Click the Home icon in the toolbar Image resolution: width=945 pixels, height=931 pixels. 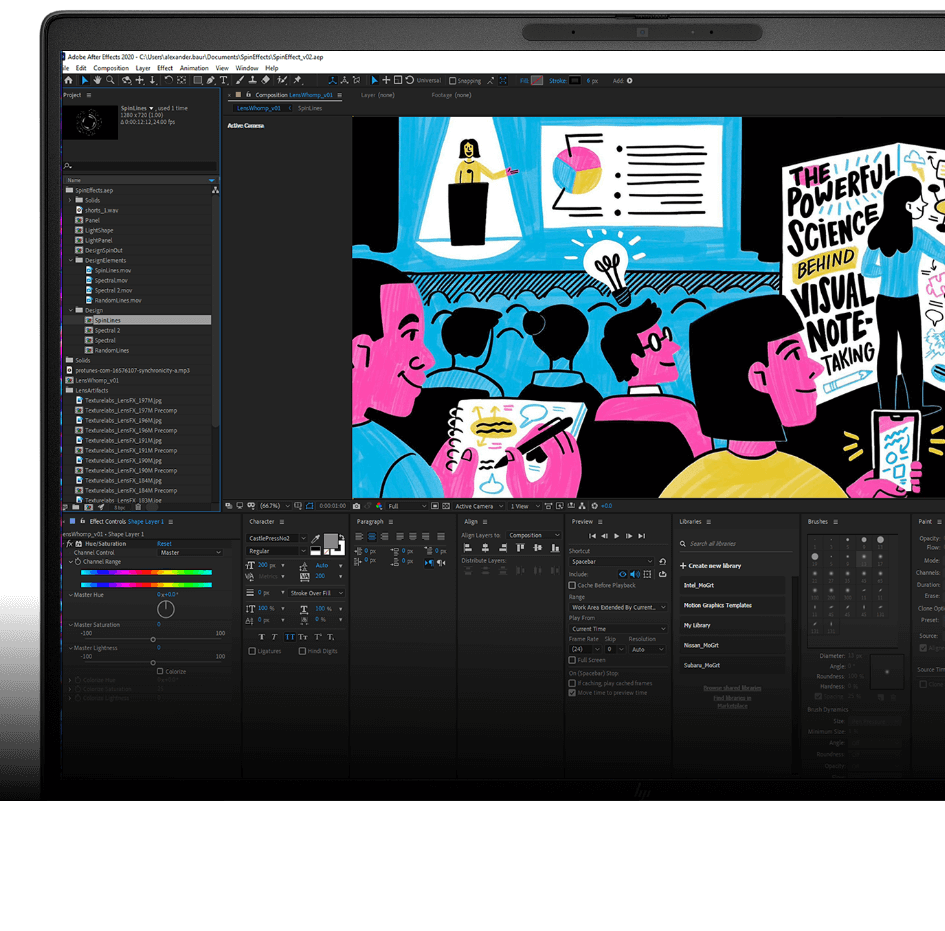(68, 80)
